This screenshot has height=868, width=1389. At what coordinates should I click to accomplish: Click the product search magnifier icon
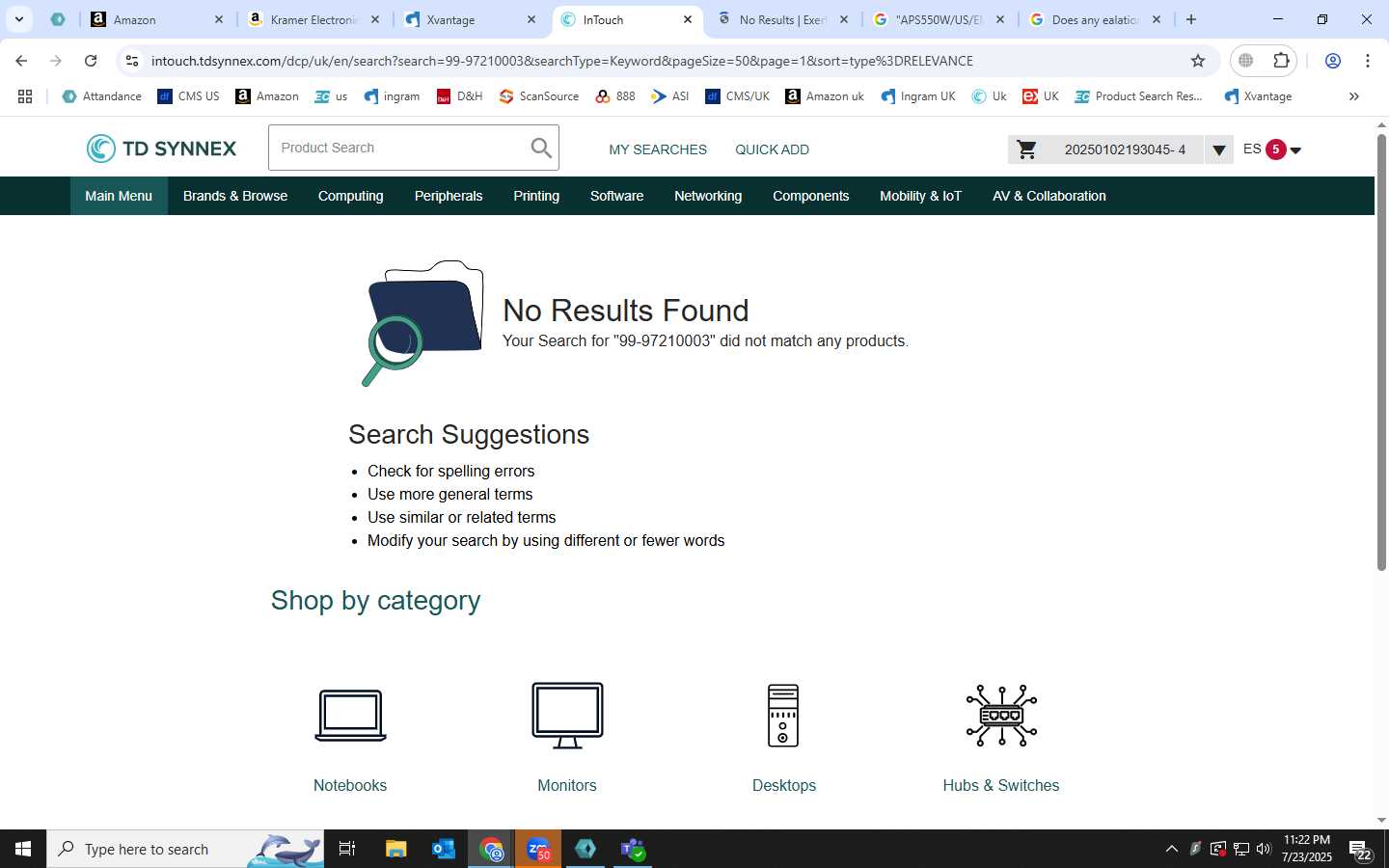[x=541, y=148]
